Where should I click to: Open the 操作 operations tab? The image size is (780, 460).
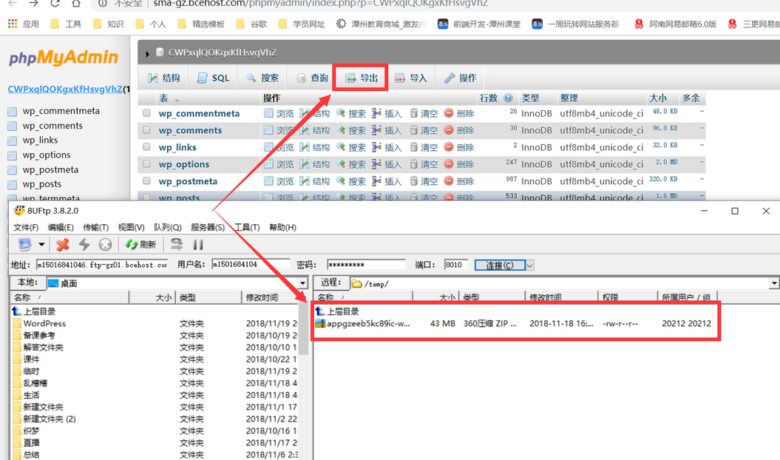[460, 78]
